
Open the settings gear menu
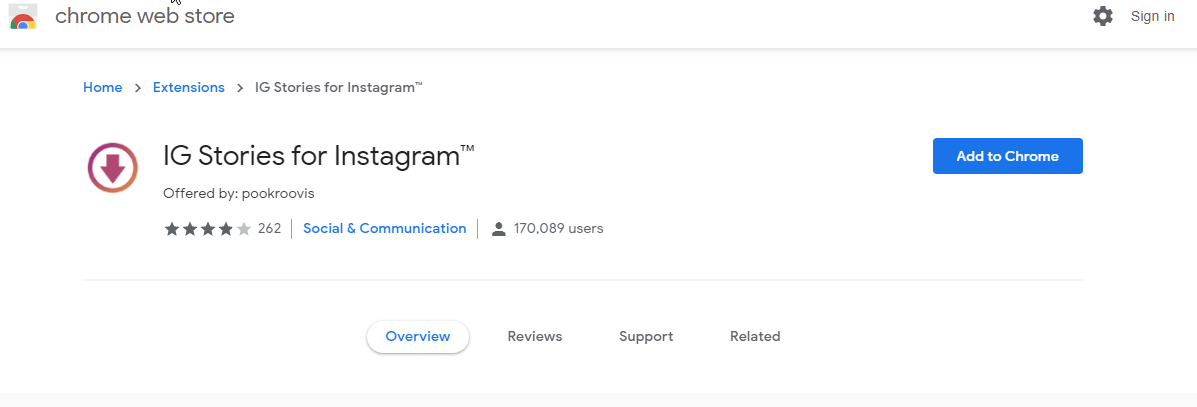click(x=1103, y=16)
